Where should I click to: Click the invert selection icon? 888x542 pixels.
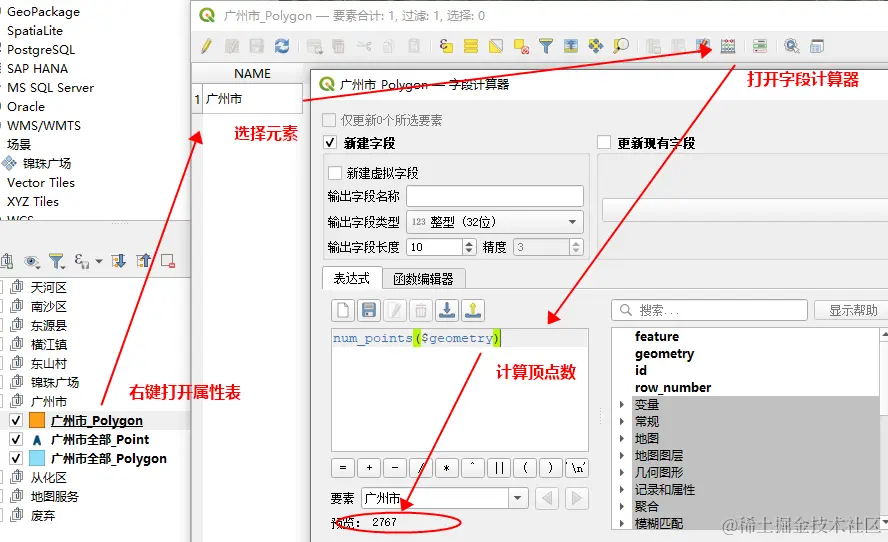tap(496, 46)
